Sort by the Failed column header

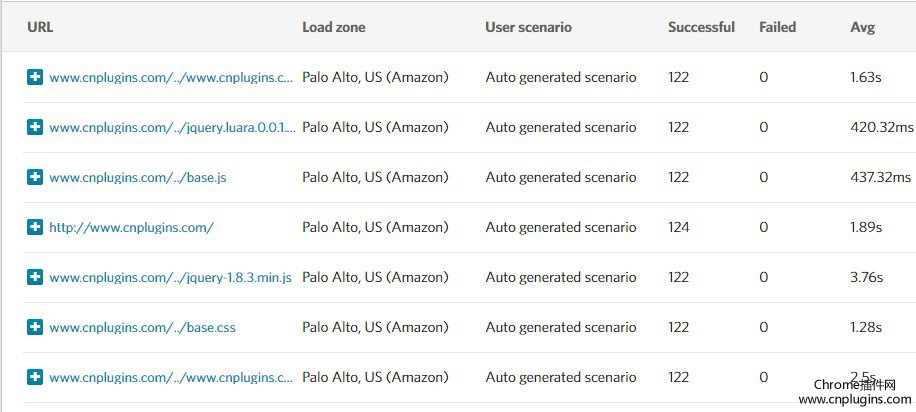coord(778,27)
